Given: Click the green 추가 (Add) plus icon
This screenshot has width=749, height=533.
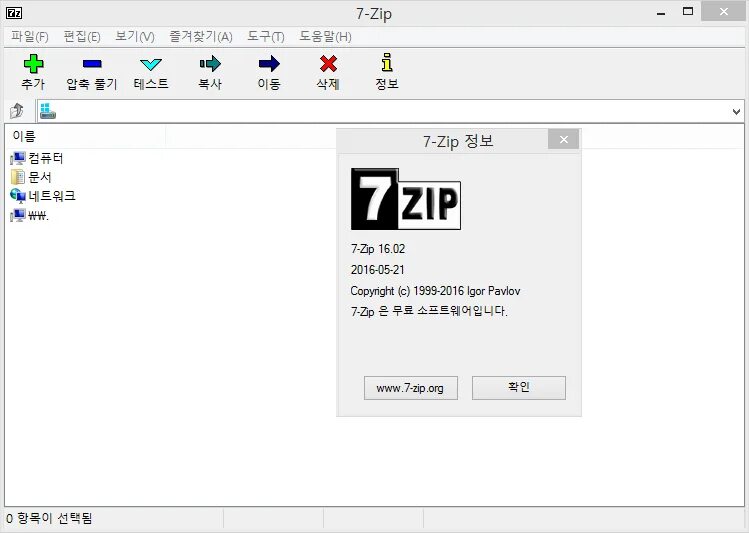Looking at the screenshot, I should pyautogui.click(x=33, y=64).
